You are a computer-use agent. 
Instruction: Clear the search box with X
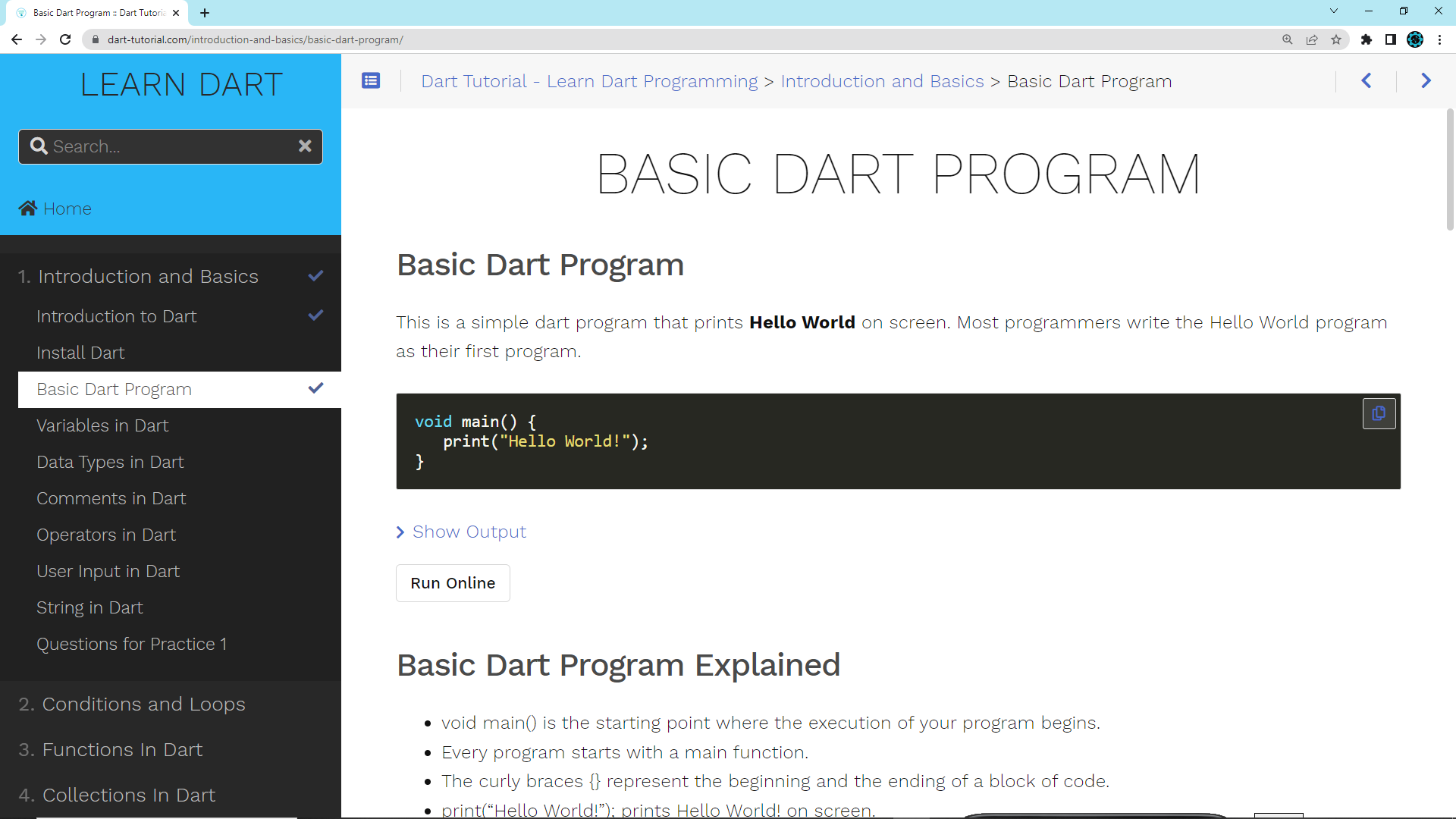pos(305,146)
